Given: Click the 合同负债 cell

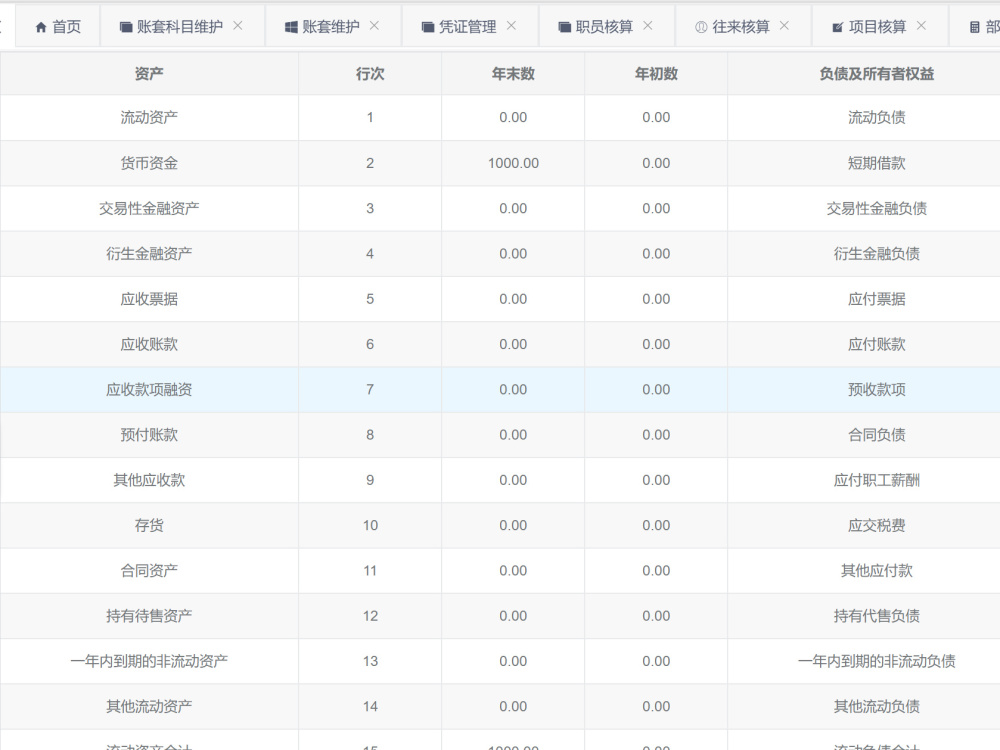Looking at the screenshot, I should pos(877,435).
